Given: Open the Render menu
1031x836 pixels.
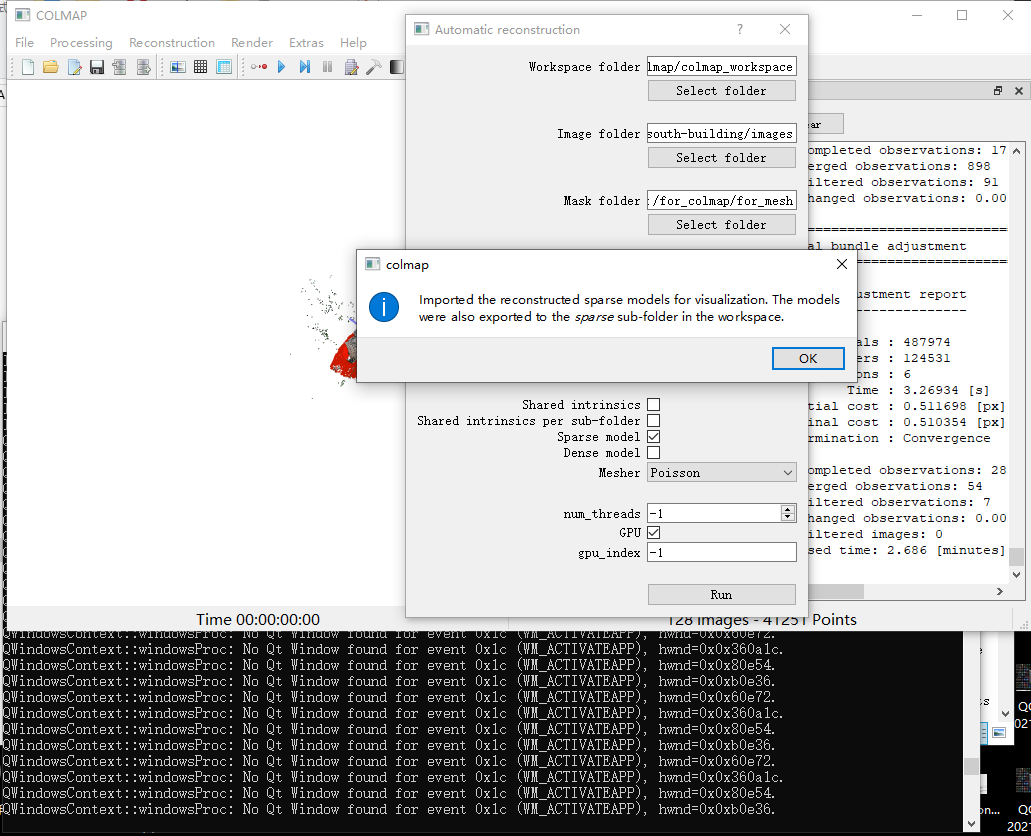Looking at the screenshot, I should tap(251, 43).
